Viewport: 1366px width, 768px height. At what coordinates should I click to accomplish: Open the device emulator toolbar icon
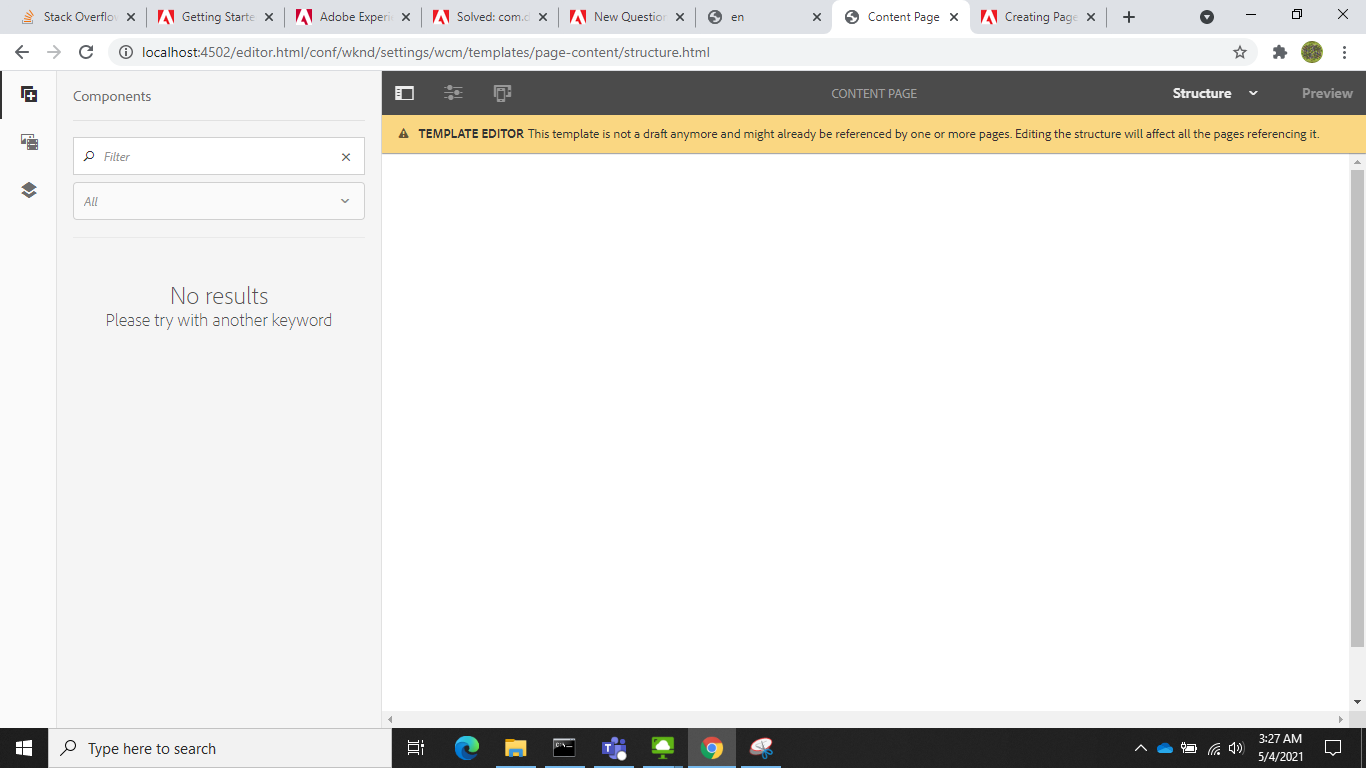502,92
